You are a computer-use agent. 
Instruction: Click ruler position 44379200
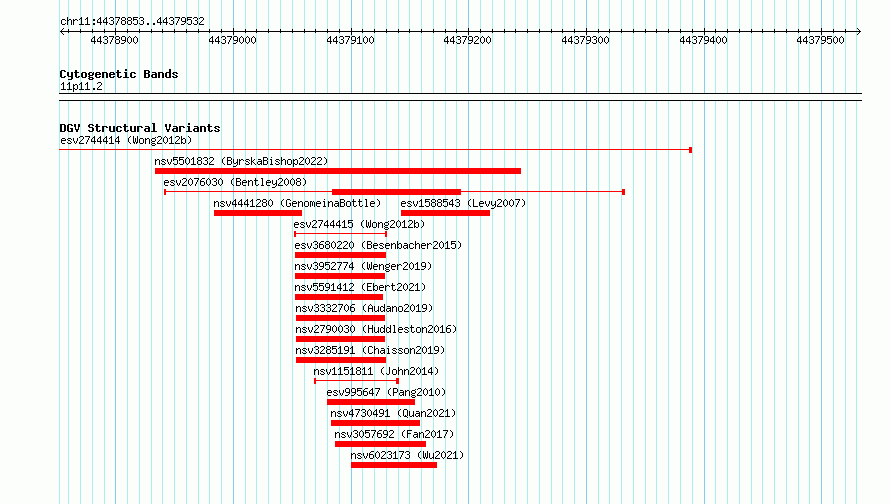[x=467, y=40]
